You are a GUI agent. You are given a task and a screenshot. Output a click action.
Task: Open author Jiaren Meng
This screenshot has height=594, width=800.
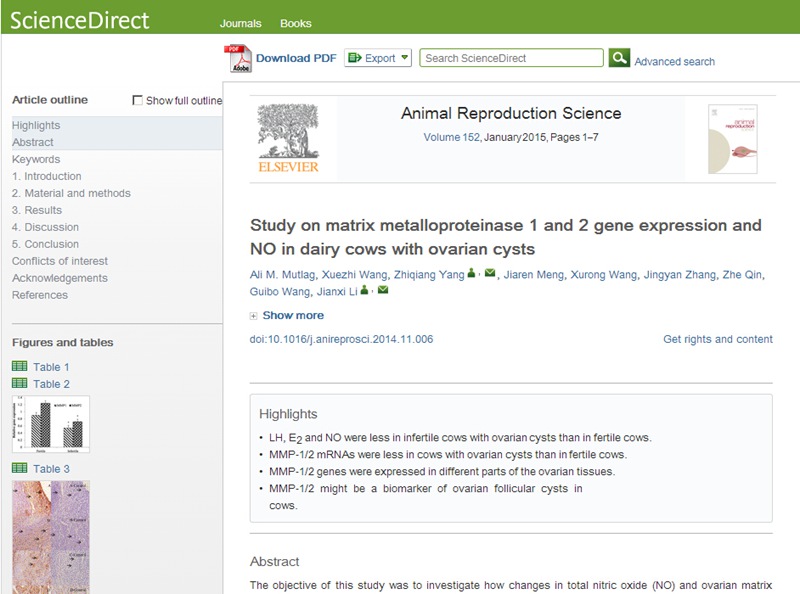533,275
